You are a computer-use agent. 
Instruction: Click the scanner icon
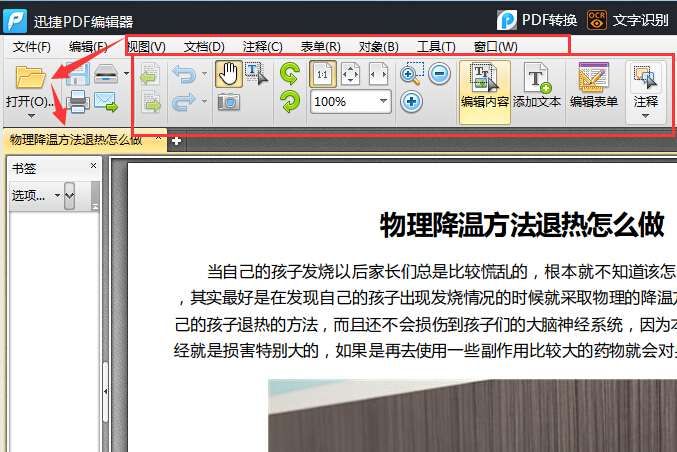point(106,73)
